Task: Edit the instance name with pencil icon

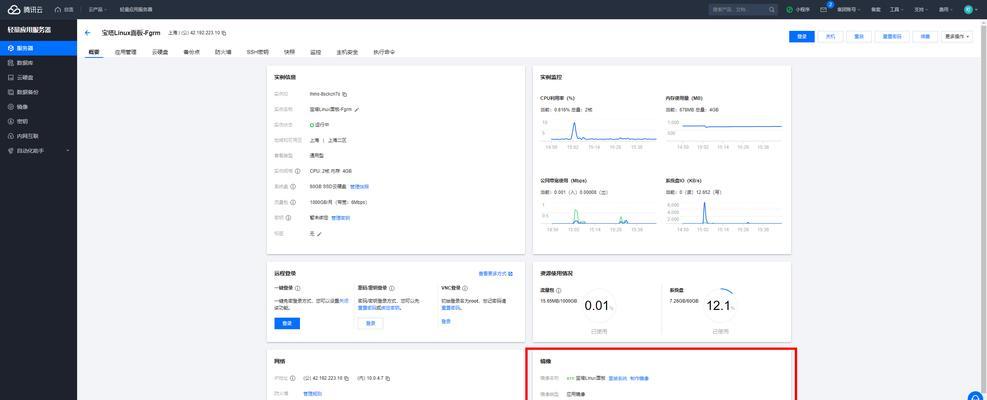Action: pyautogui.click(x=357, y=109)
